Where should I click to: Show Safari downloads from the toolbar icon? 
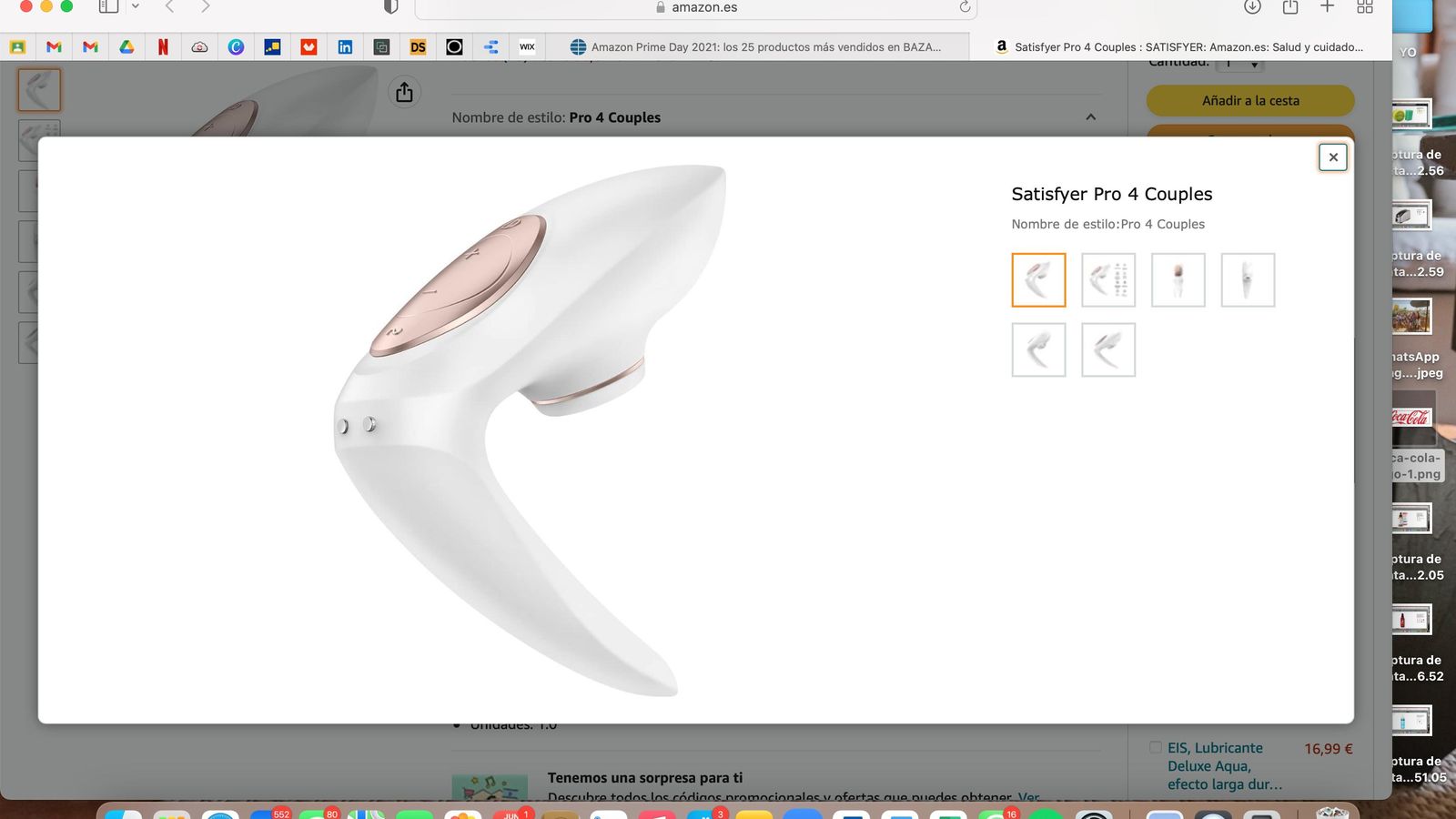pos(1252,7)
